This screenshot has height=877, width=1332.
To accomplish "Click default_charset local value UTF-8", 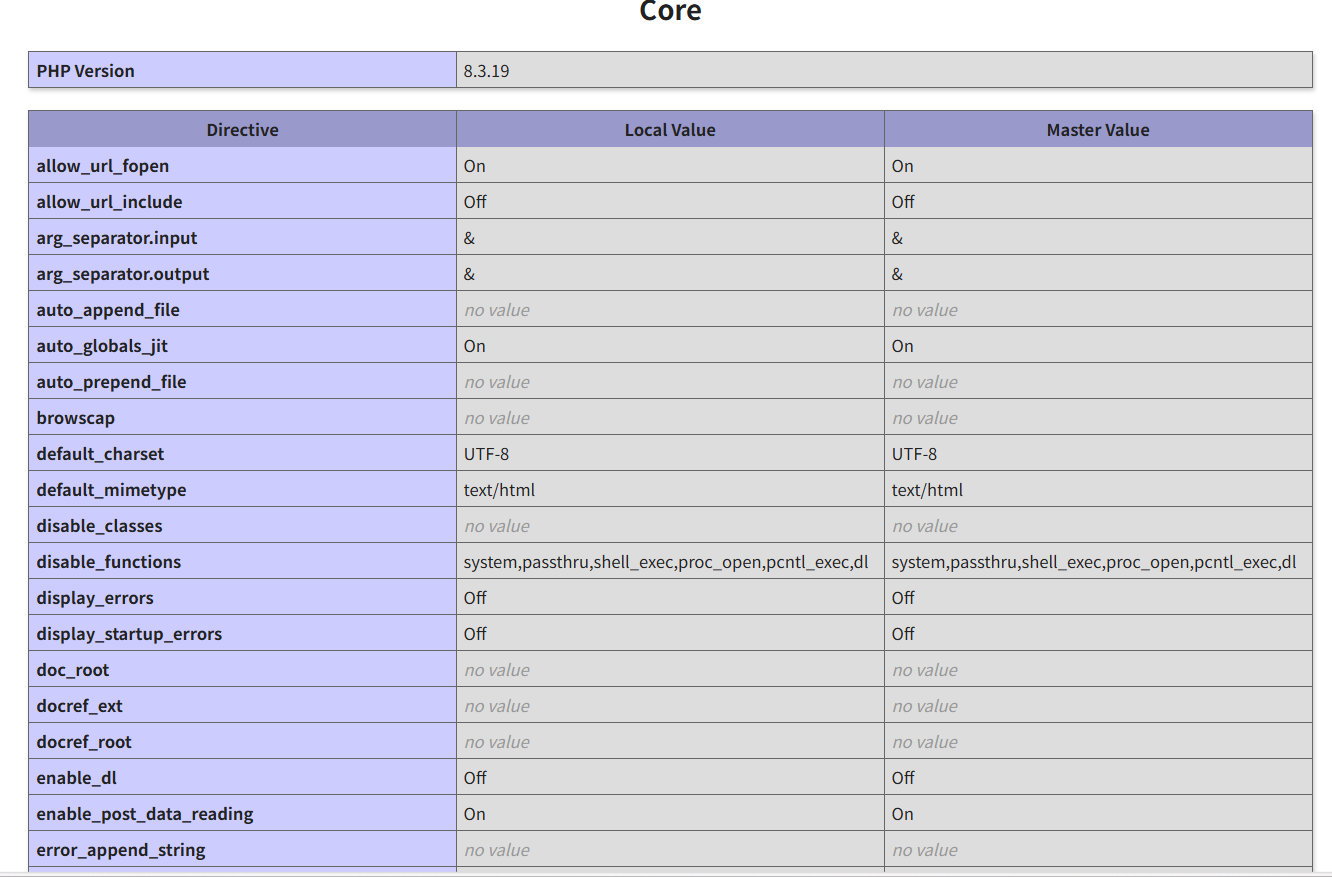I will 486,454.
